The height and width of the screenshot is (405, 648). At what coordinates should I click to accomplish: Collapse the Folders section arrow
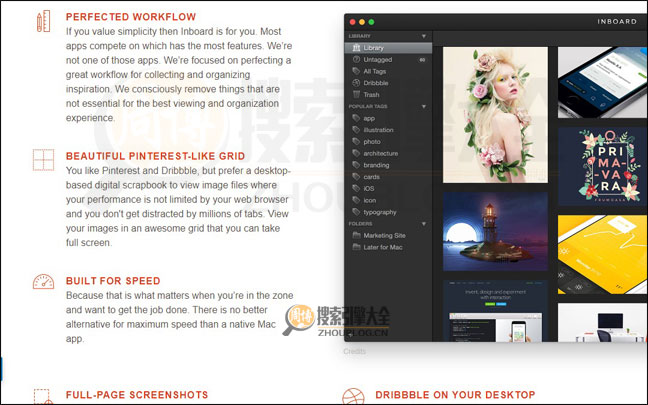pyautogui.click(x=424, y=224)
